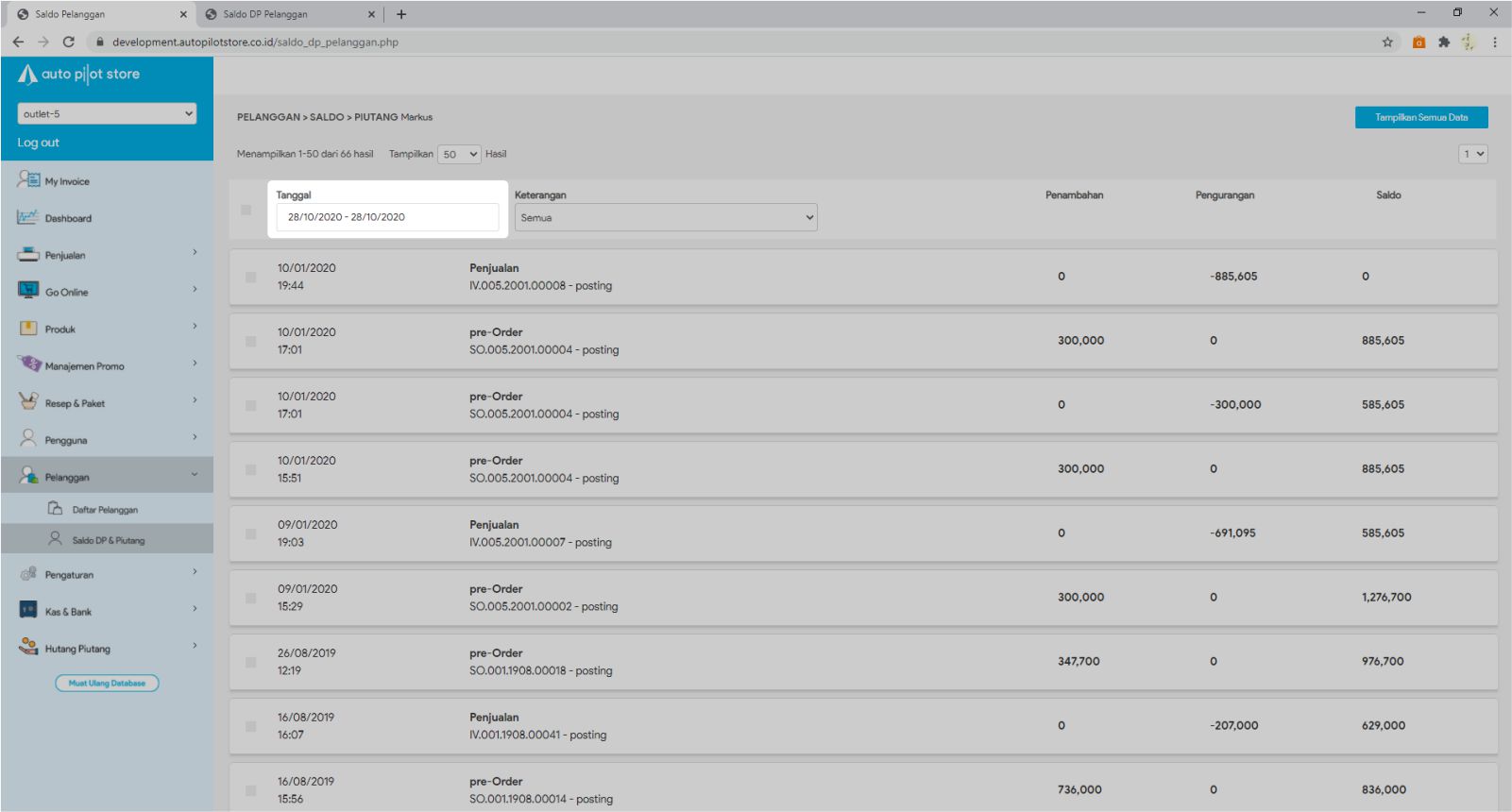The height and width of the screenshot is (812, 1512).
Task: Open the Keterangan Semua filter dropdown
Action: click(666, 217)
